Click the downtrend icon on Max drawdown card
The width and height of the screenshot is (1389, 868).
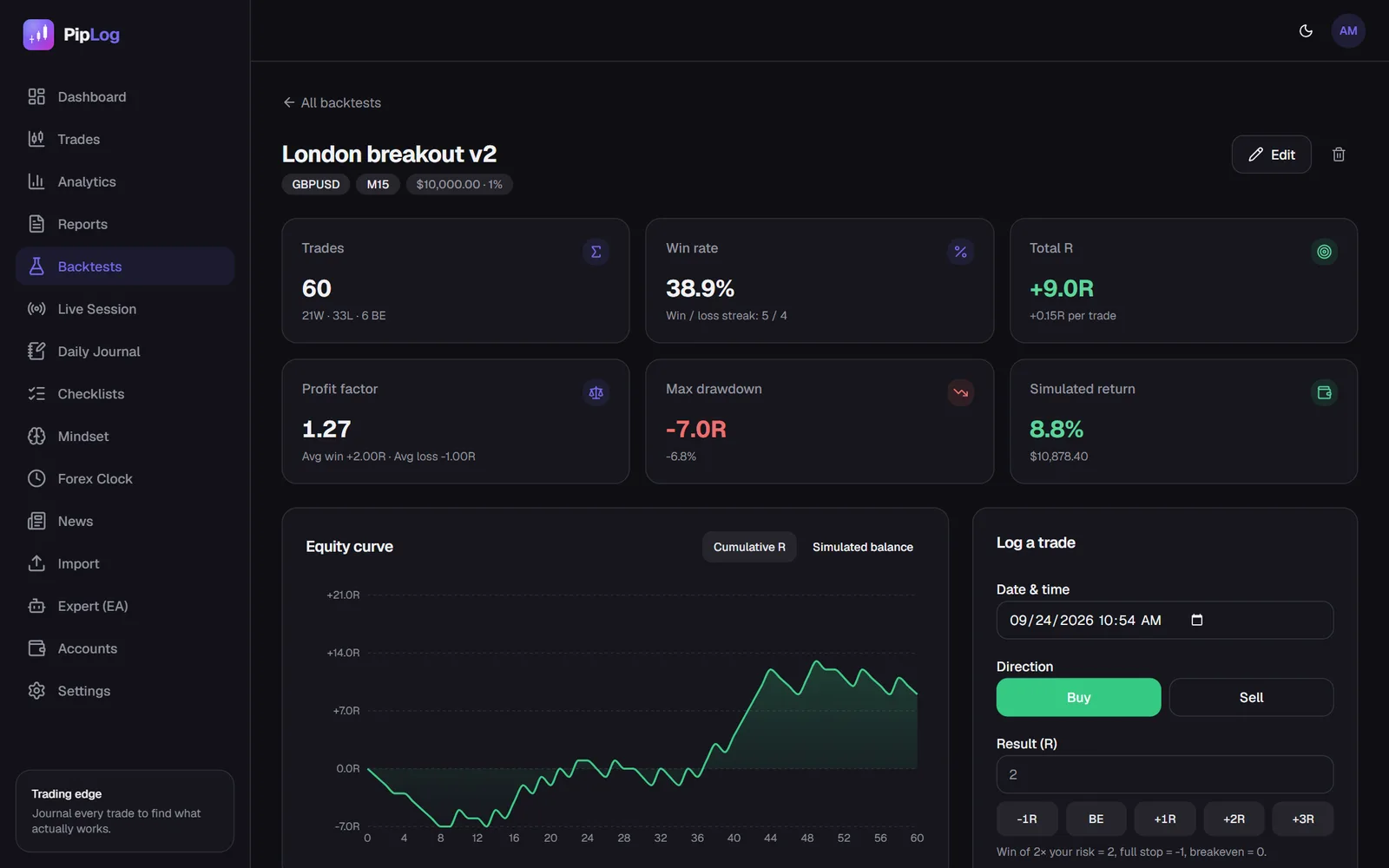point(960,392)
